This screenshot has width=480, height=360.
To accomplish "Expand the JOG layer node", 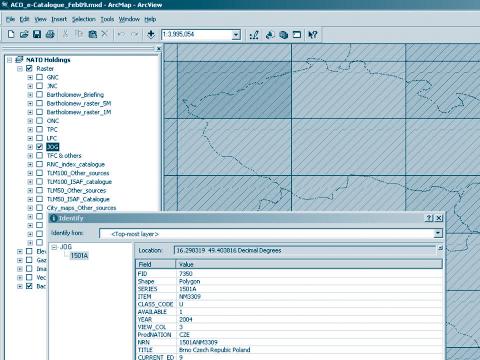I will [x=30, y=147].
